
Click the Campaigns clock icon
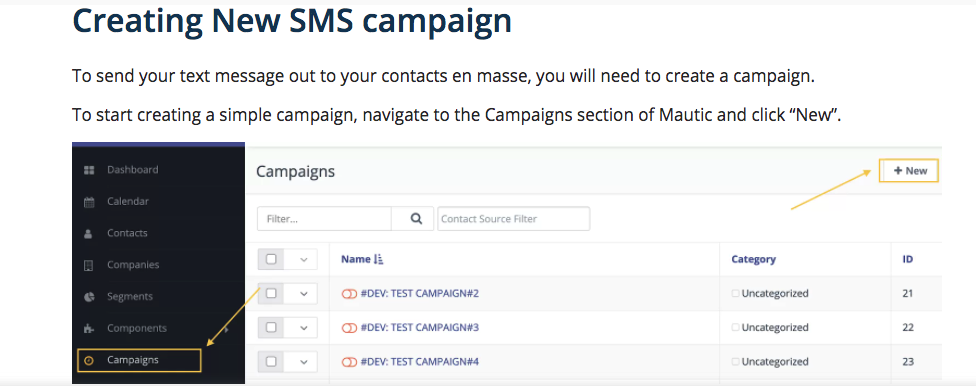89,360
